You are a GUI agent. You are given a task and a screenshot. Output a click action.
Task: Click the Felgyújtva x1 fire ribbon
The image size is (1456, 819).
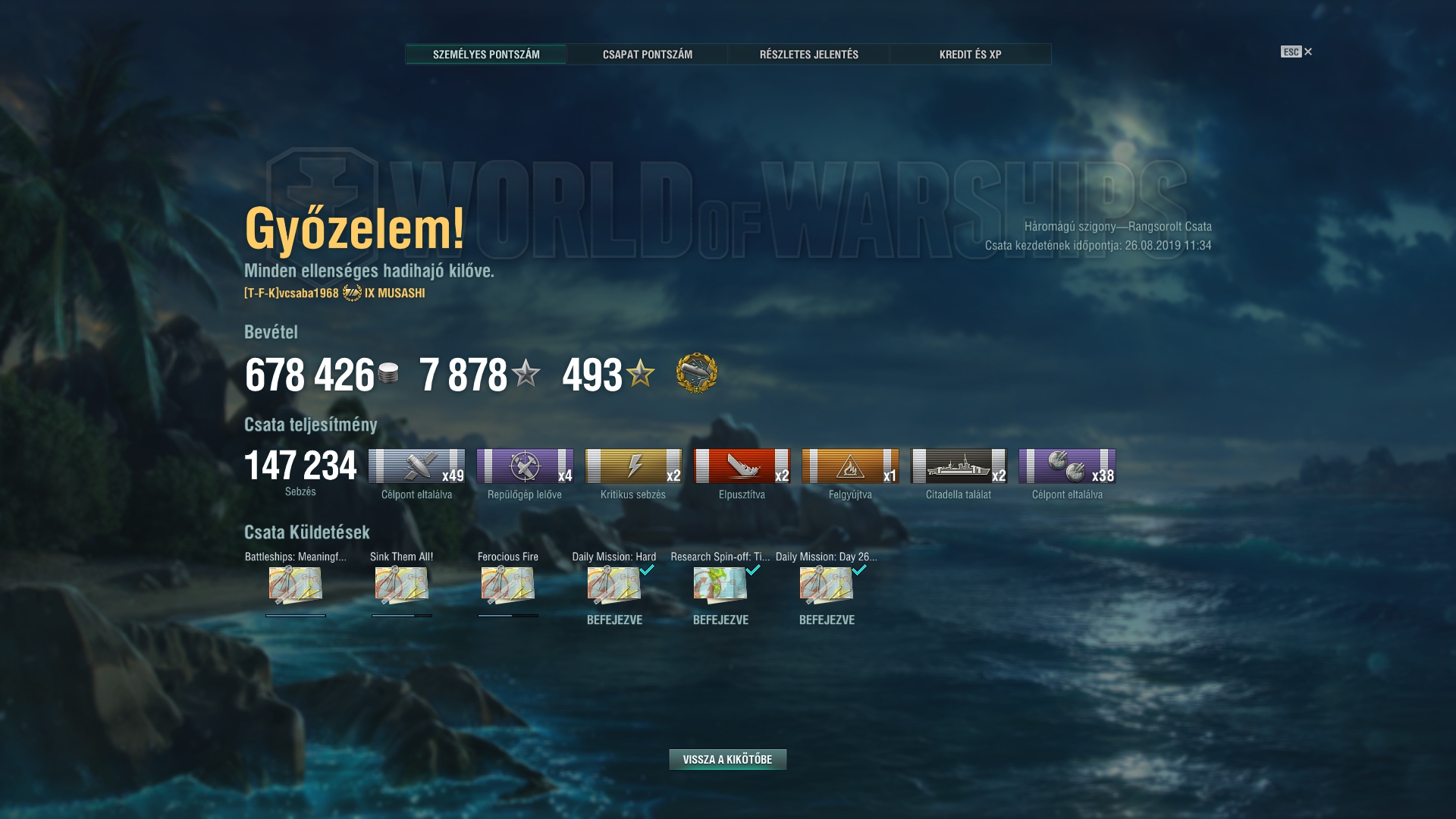coord(850,466)
